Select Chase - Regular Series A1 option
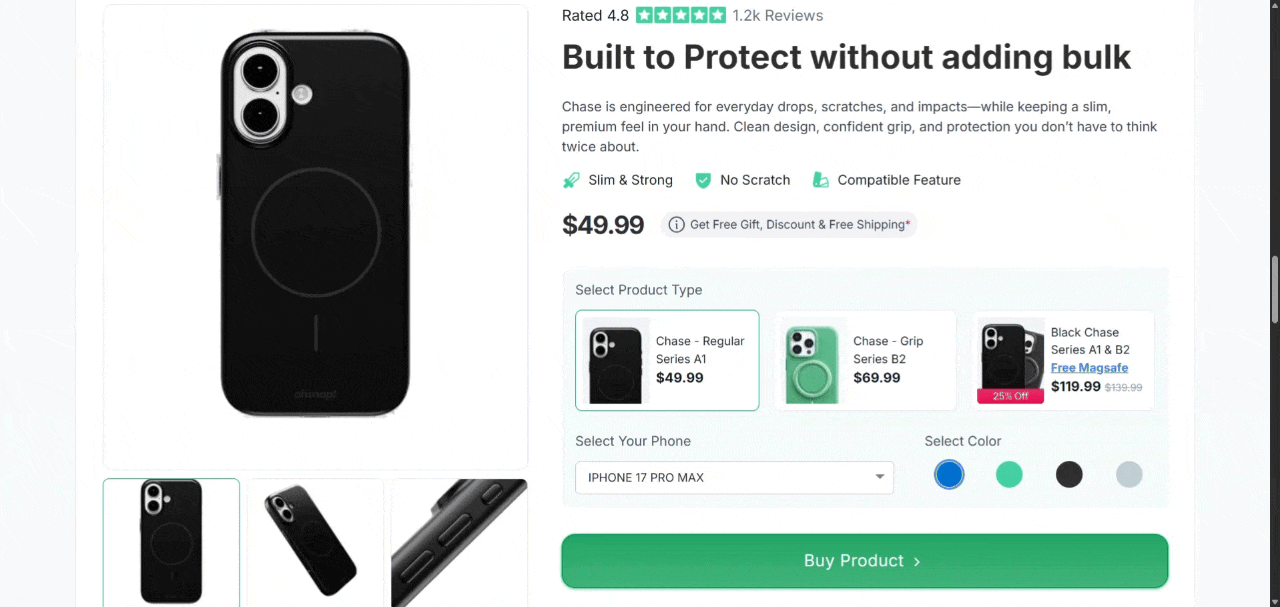This screenshot has width=1280, height=607. click(x=667, y=360)
